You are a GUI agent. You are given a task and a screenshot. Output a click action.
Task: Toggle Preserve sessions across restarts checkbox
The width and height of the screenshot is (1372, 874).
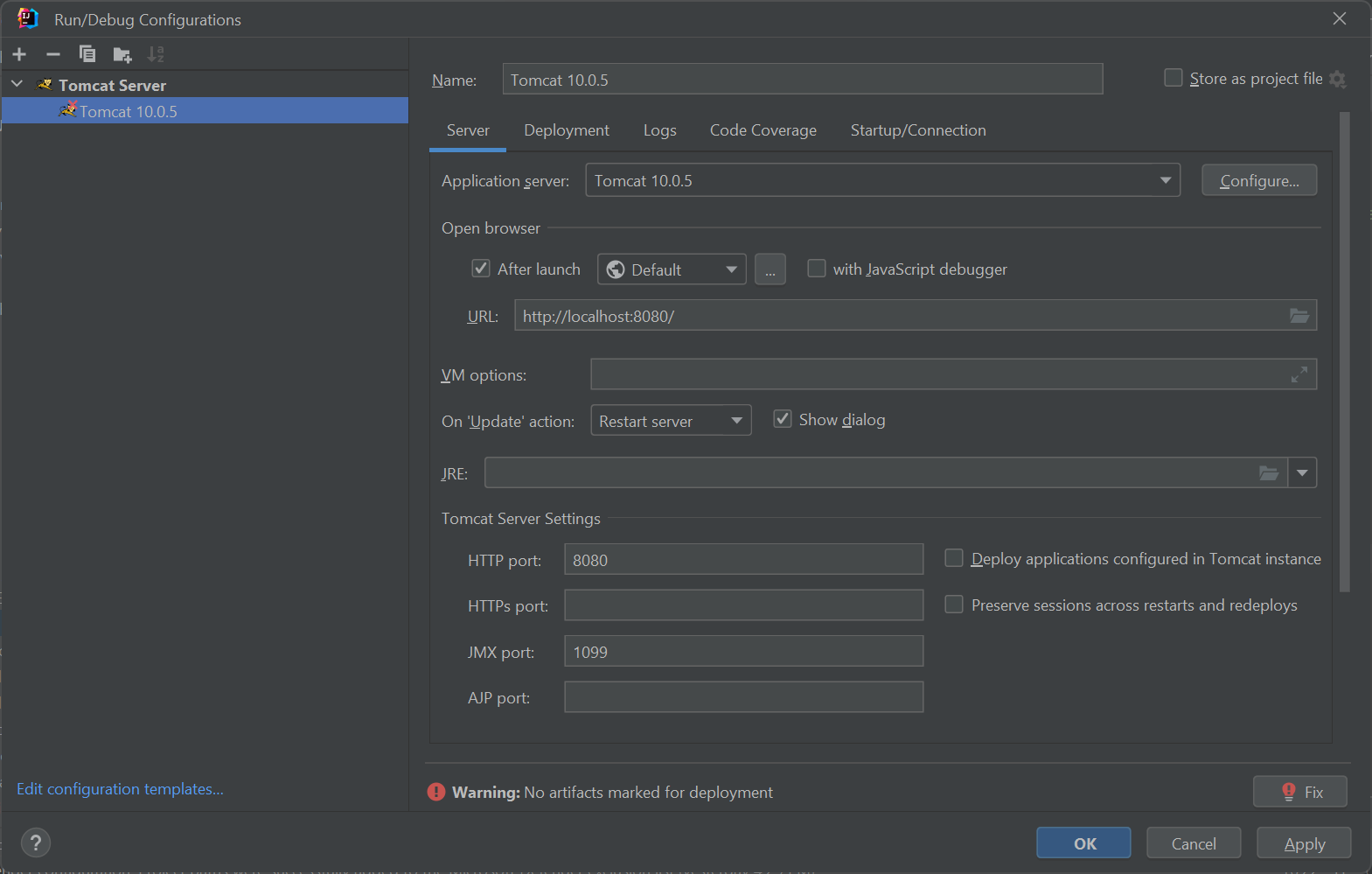coord(954,605)
